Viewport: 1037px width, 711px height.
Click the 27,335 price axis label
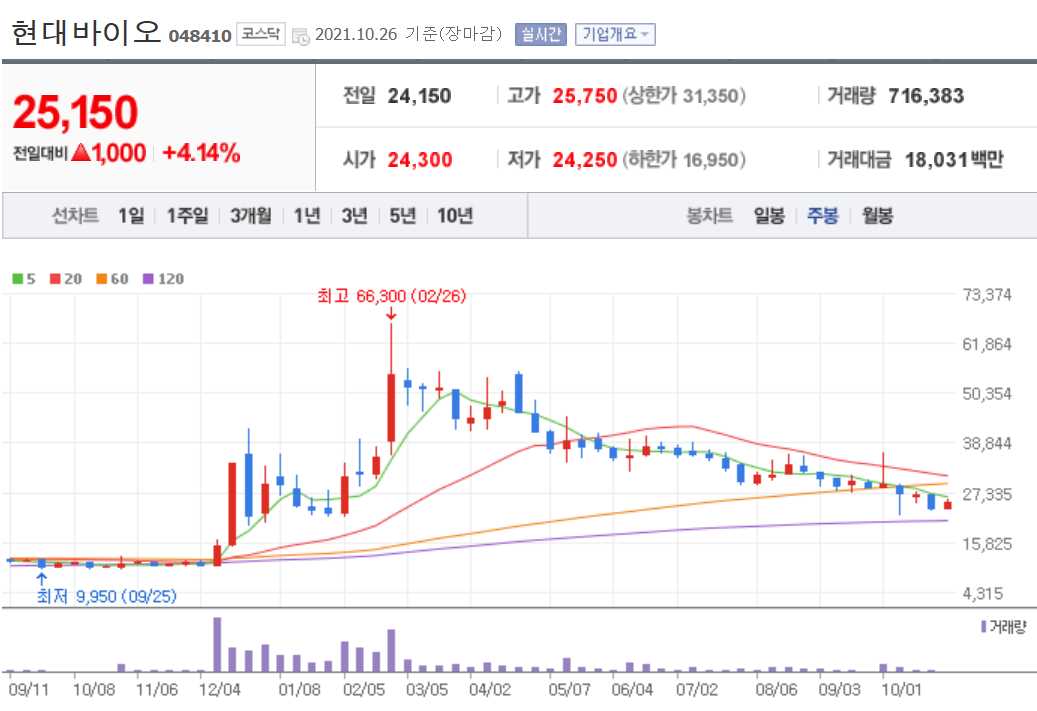click(987, 495)
